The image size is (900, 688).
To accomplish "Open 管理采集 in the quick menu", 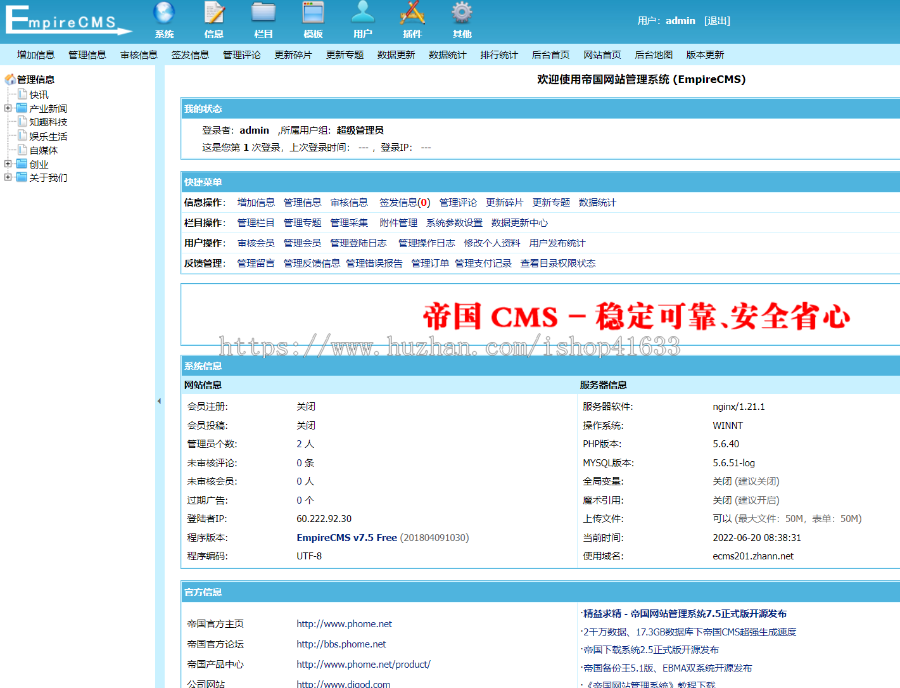I will point(349,223).
